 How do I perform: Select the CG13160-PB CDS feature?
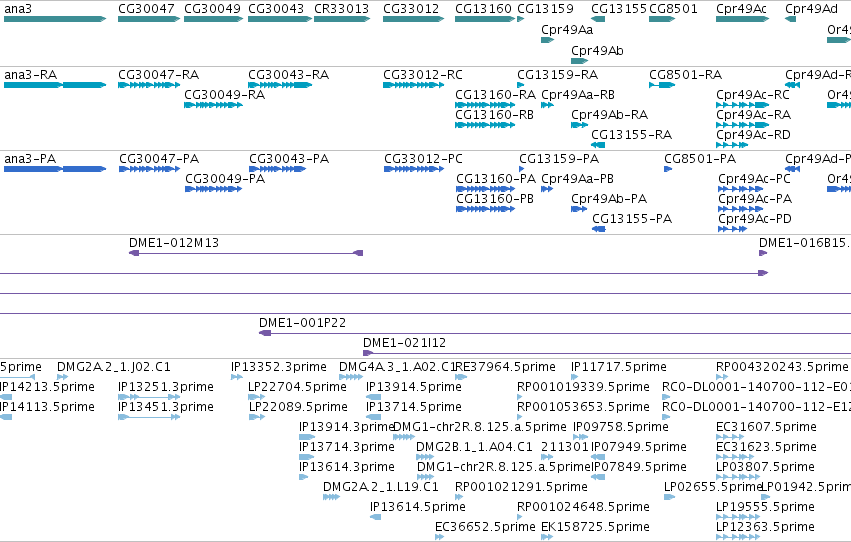point(485,209)
